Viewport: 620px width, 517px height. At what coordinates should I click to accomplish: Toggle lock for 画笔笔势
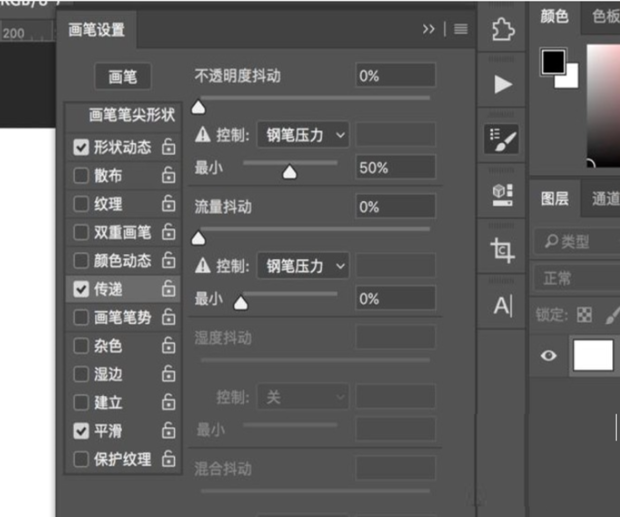[168, 317]
